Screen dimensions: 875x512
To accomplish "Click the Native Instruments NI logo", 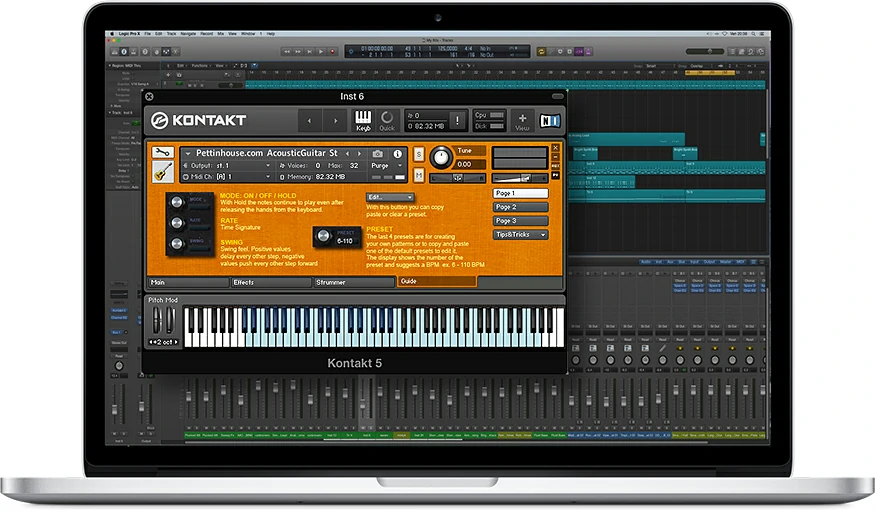I will [549, 120].
